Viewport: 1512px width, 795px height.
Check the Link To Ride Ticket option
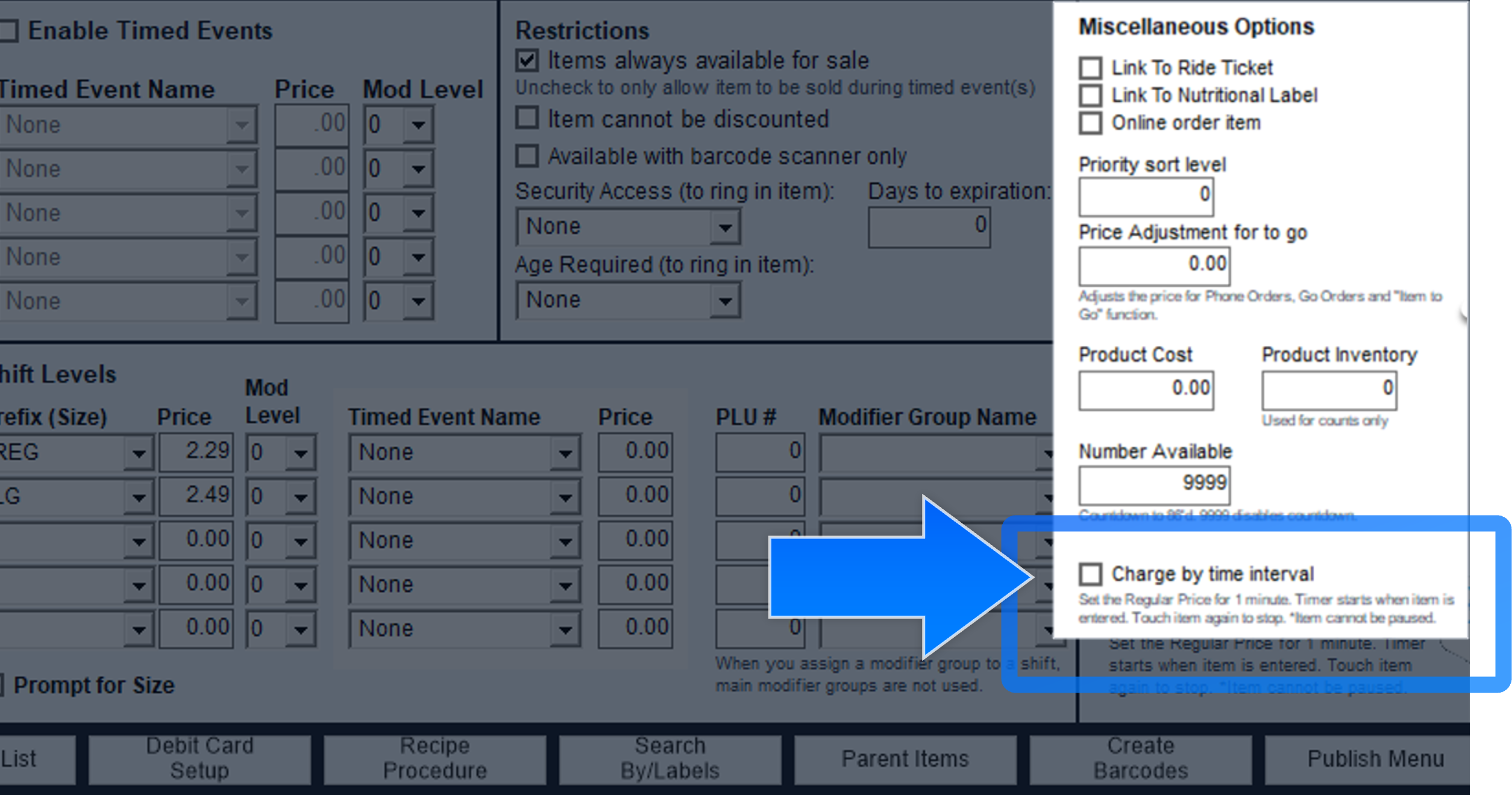1090,68
